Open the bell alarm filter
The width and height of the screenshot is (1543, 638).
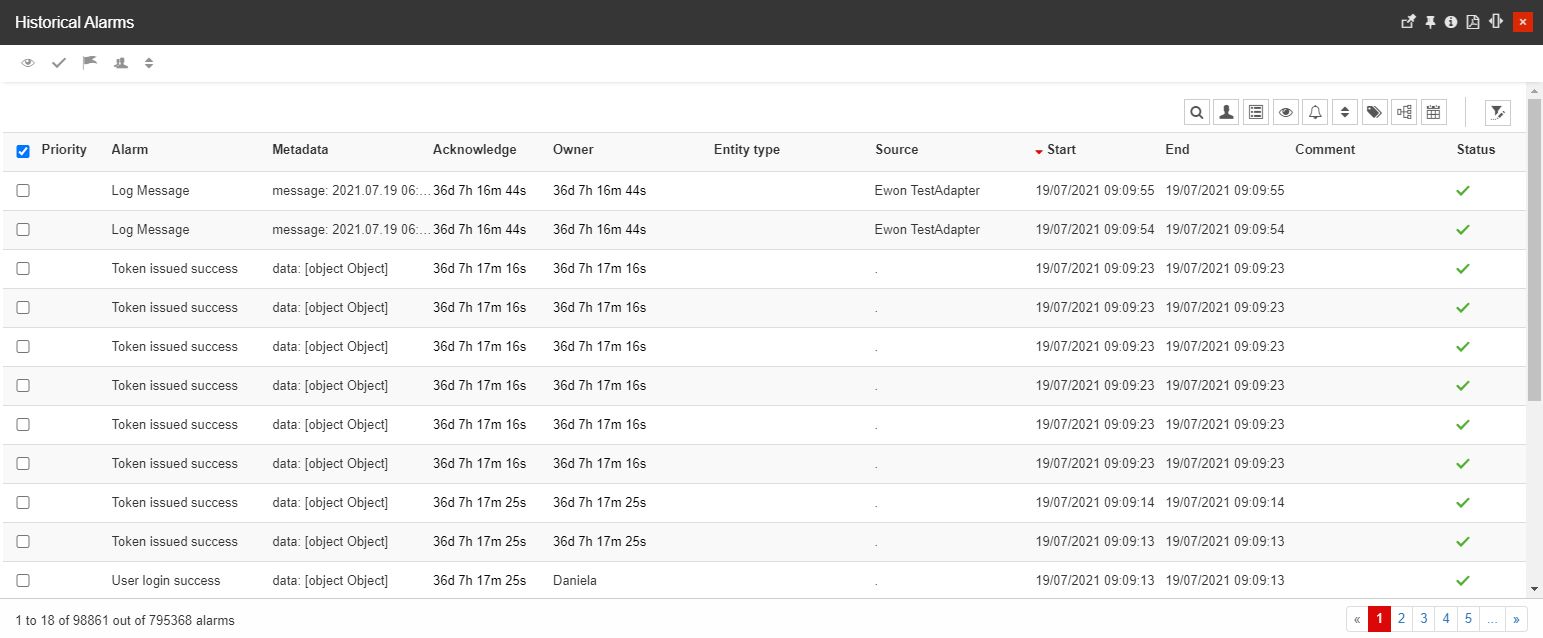(1315, 113)
